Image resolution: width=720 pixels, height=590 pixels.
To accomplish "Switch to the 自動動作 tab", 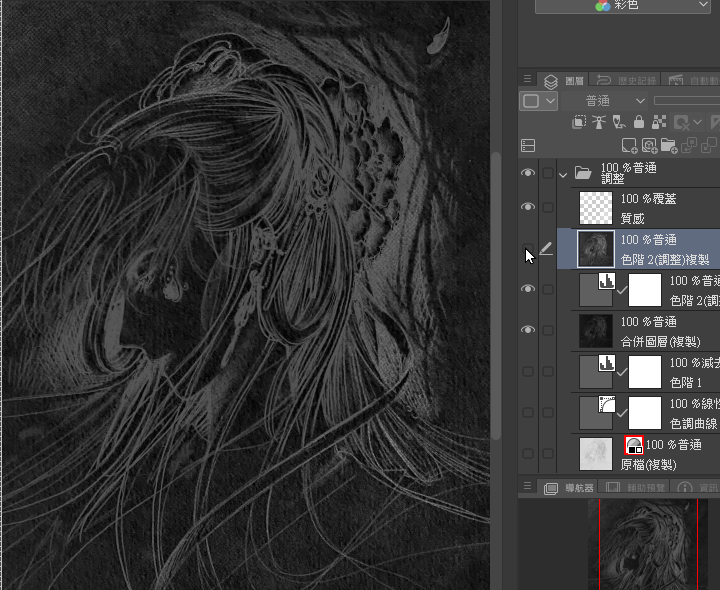I will [x=693, y=81].
